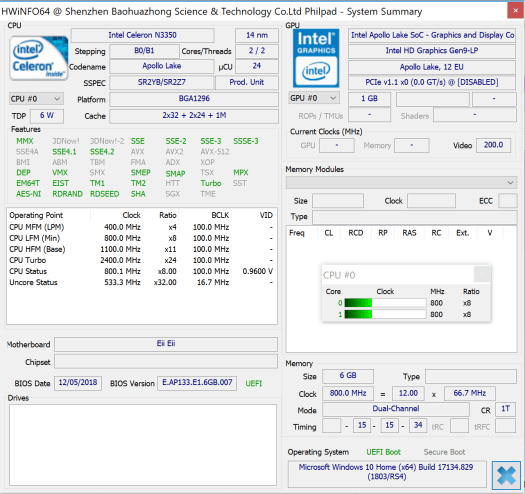The width and height of the screenshot is (525, 494).
Task: Click the blue X close icon at bottom right
Action: (x=506, y=475)
